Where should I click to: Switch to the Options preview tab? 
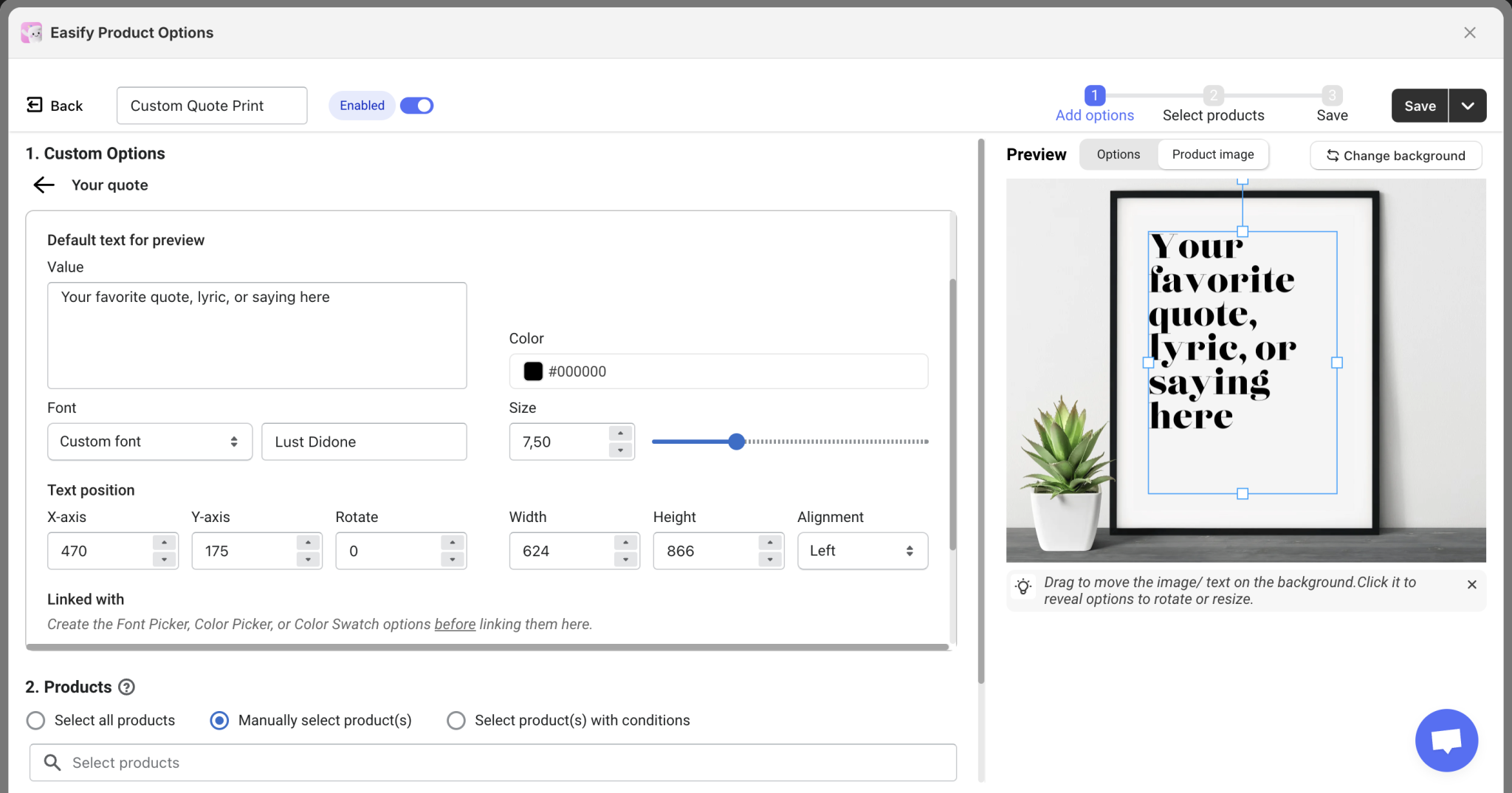(1118, 154)
